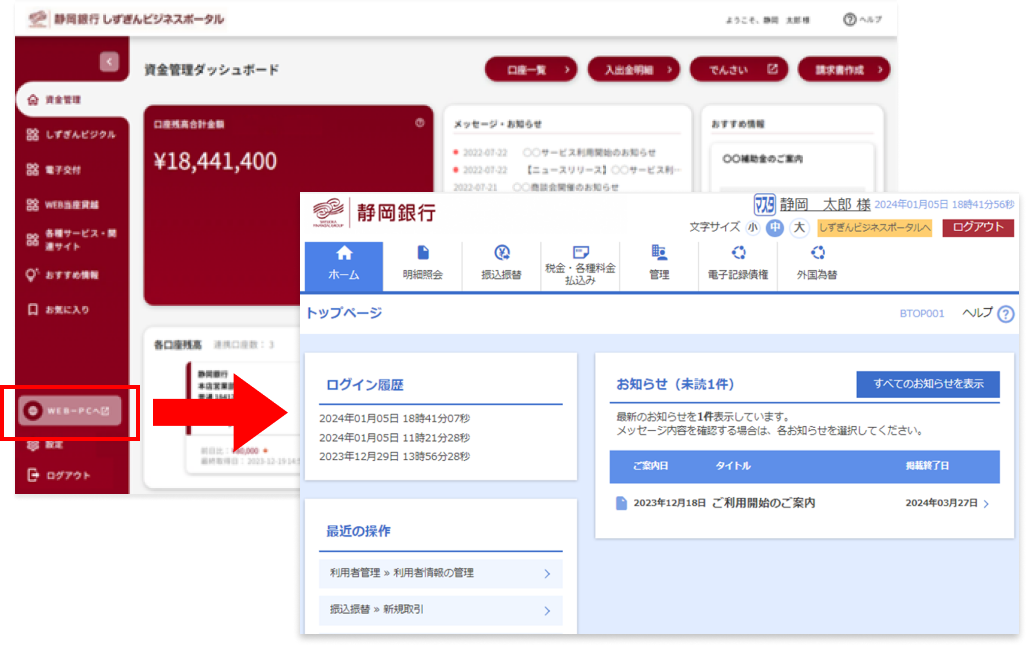Click the ご案内日 column header

(650, 466)
